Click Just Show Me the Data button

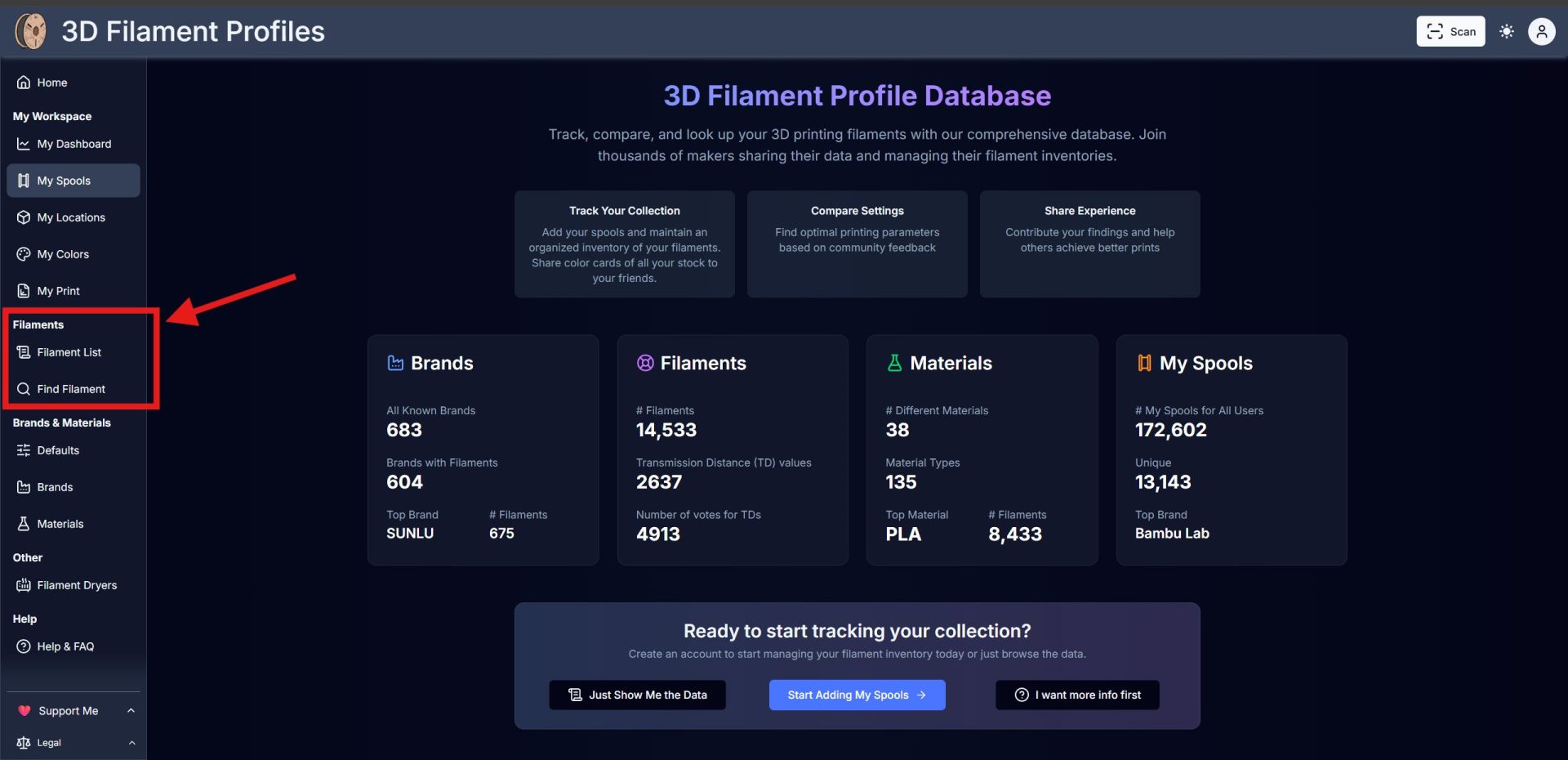pos(637,695)
